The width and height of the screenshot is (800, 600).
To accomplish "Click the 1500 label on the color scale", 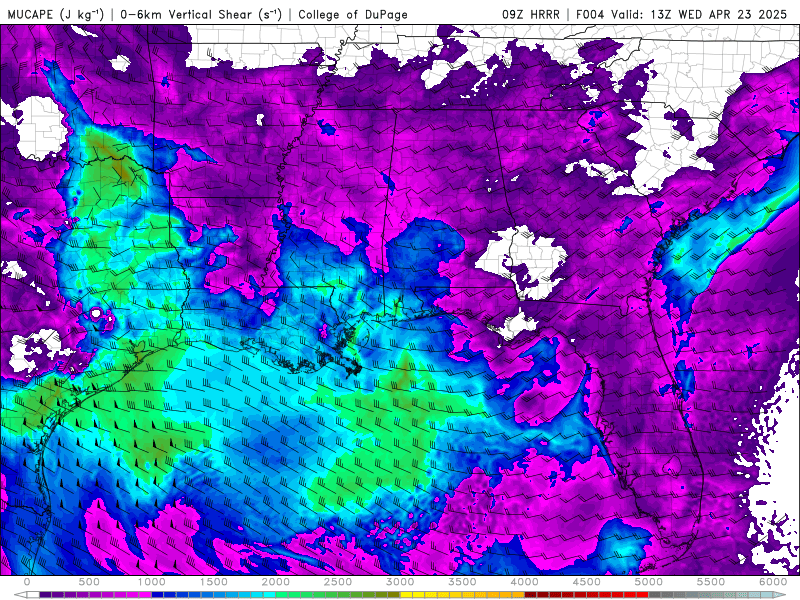I will [x=213, y=582].
